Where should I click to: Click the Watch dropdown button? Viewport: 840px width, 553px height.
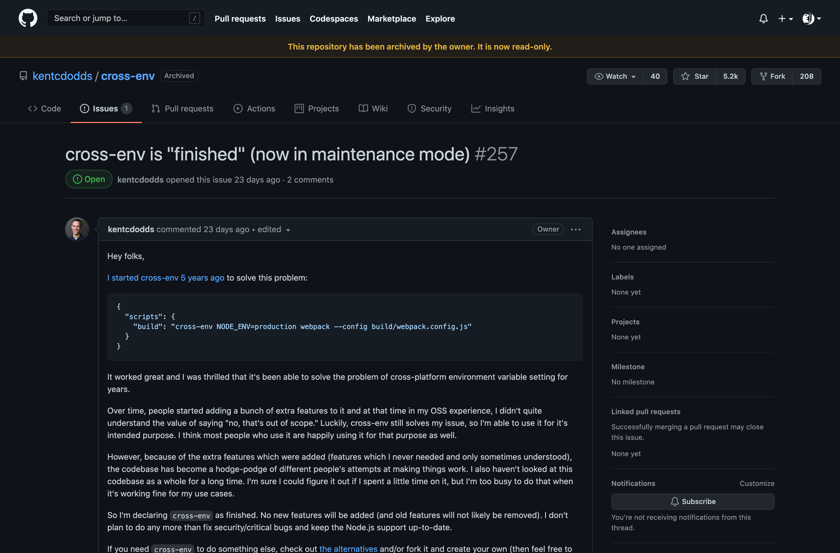(615, 76)
